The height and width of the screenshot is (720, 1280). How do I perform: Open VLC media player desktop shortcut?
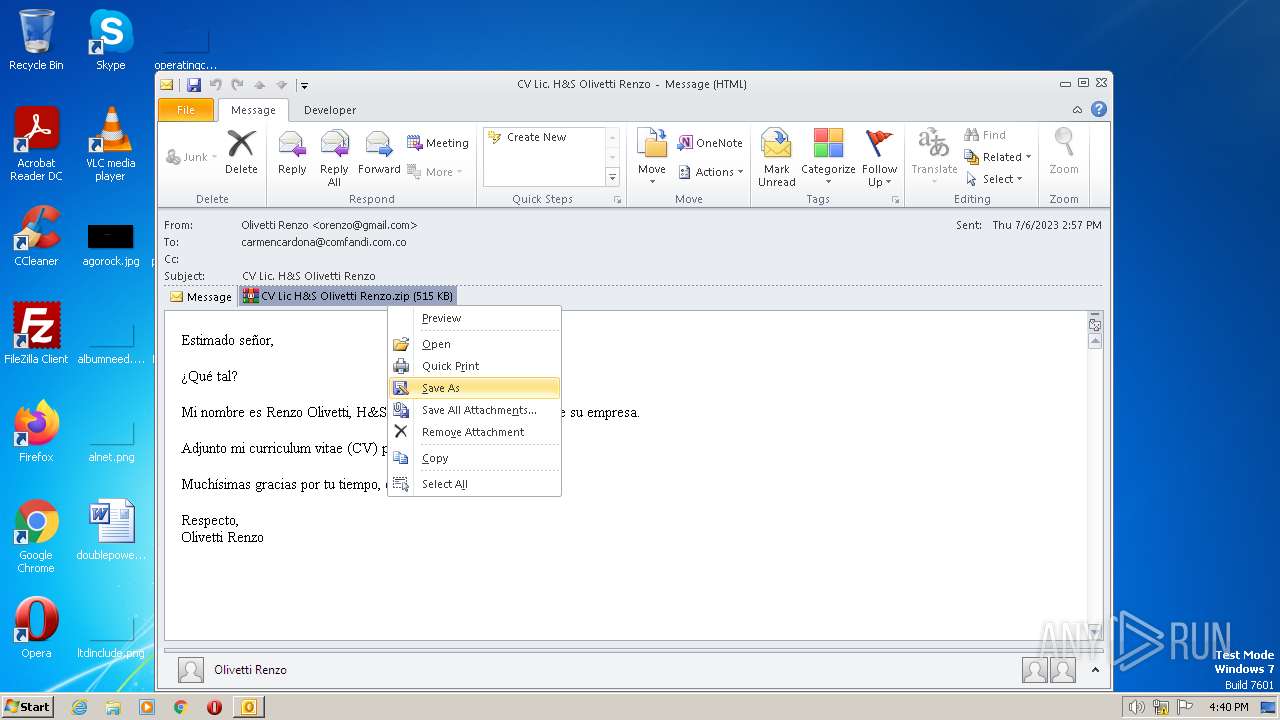coord(110,143)
